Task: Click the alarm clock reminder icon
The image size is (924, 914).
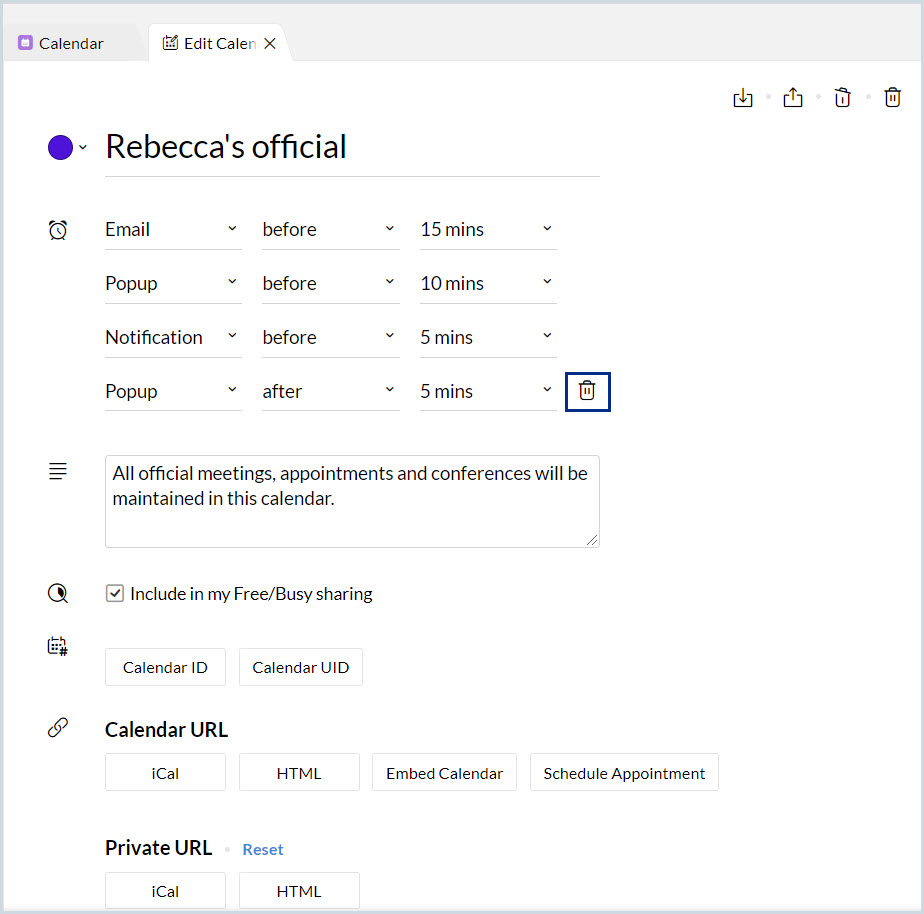Action: click(x=58, y=230)
